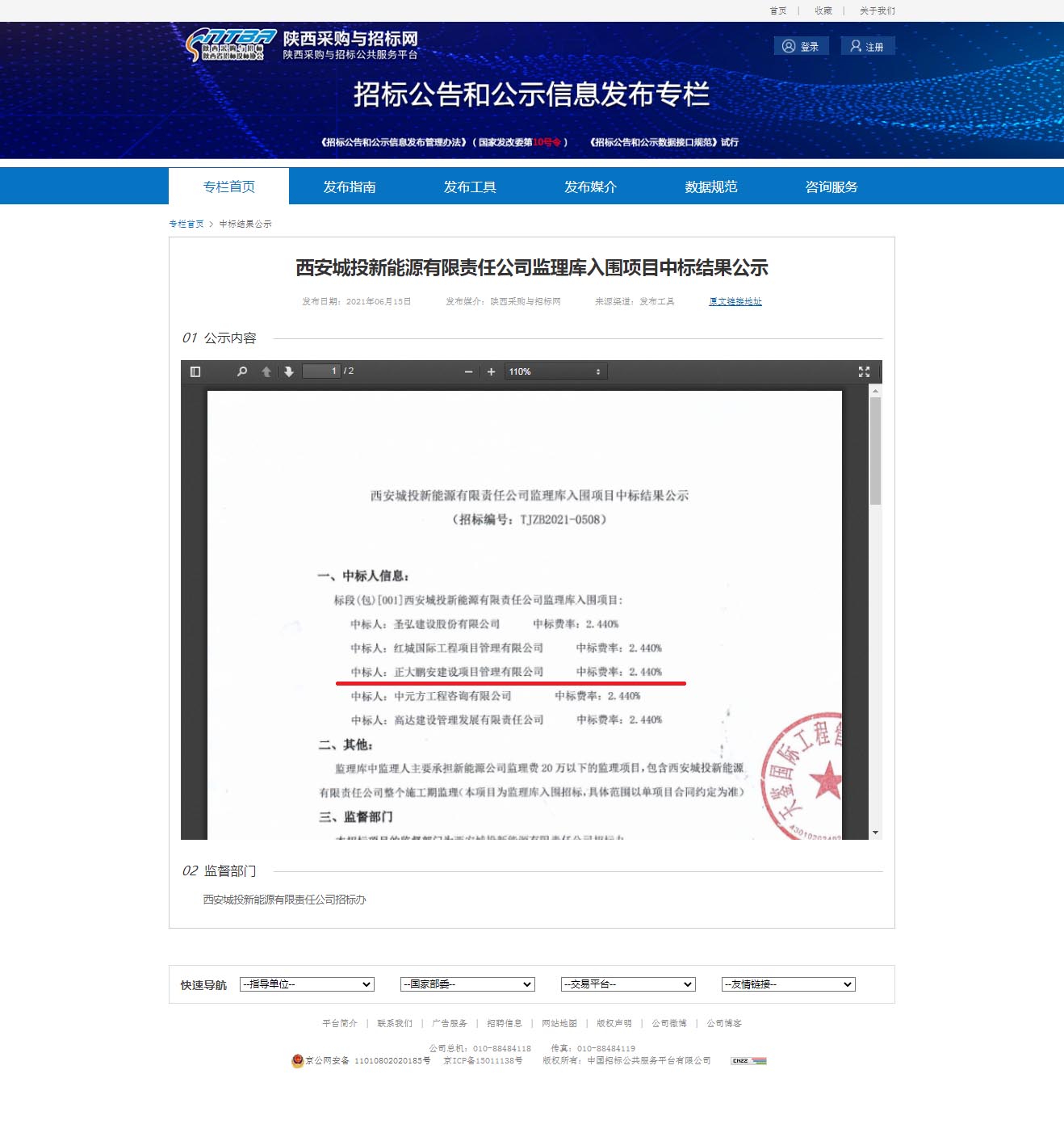The height and width of the screenshot is (1141, 1064).
Task: Open the 数据规范 nav tab
Action: [x=710, y=187]
